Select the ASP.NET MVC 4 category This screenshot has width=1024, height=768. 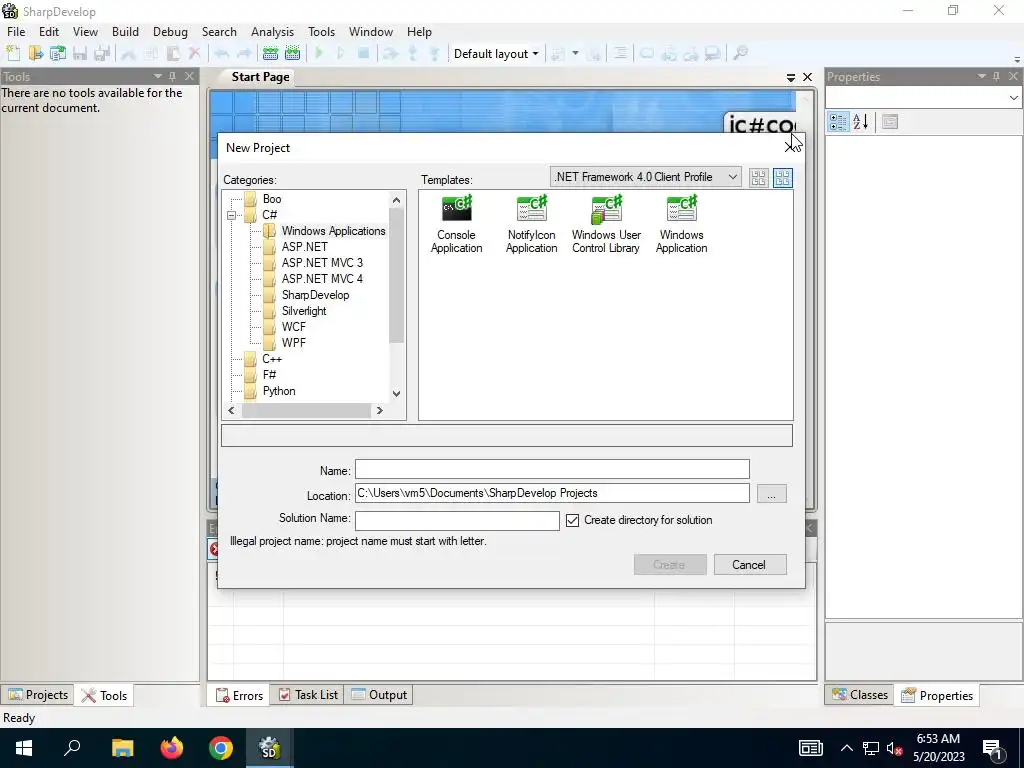(322, 279)
